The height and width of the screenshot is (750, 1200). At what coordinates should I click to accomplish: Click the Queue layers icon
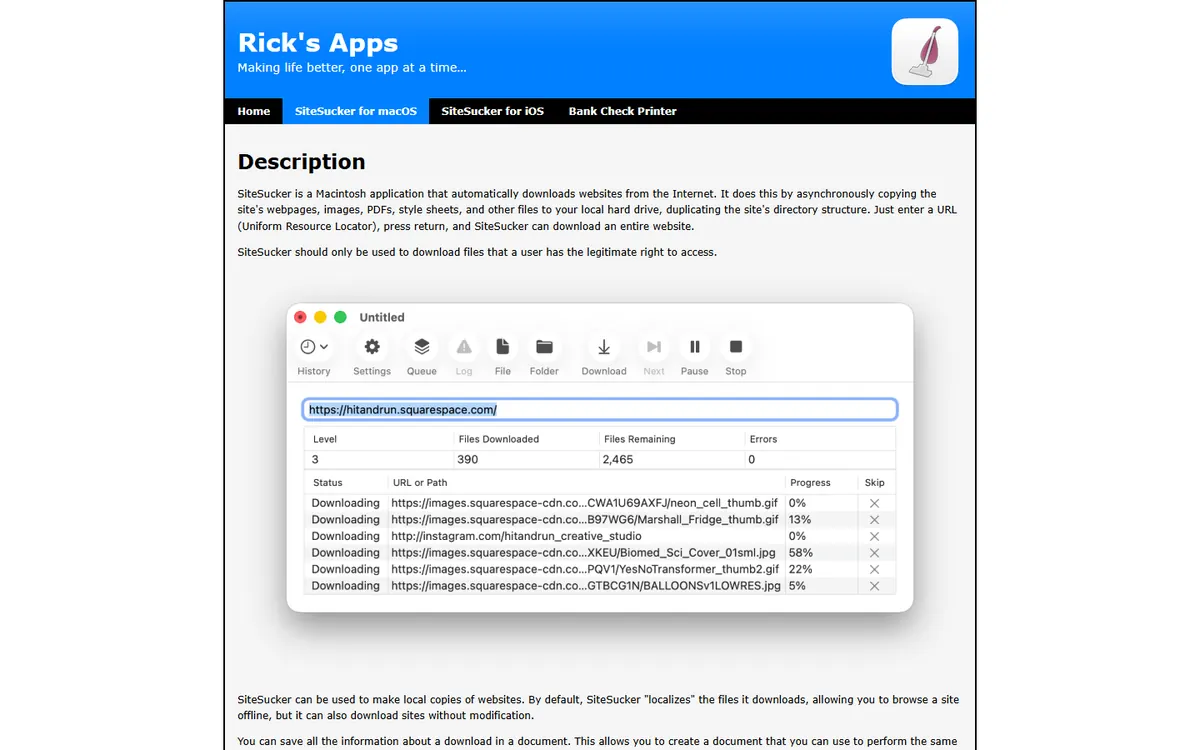click(x=422, y=347)
